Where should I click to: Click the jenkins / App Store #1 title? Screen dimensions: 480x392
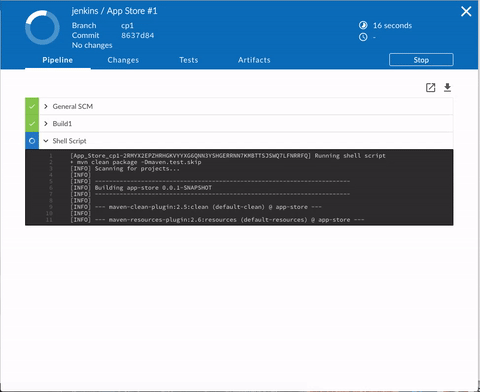point(114,11)
